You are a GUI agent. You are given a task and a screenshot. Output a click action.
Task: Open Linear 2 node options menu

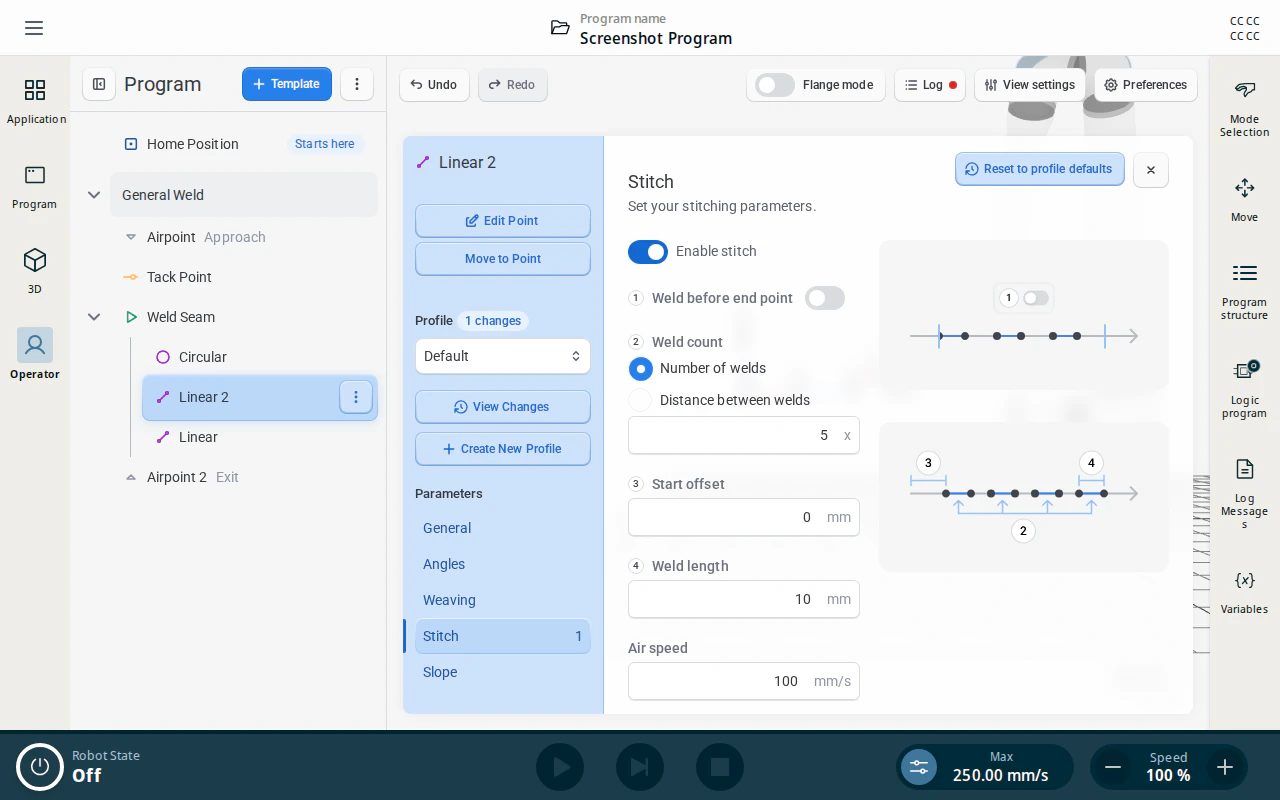[356, 397]
